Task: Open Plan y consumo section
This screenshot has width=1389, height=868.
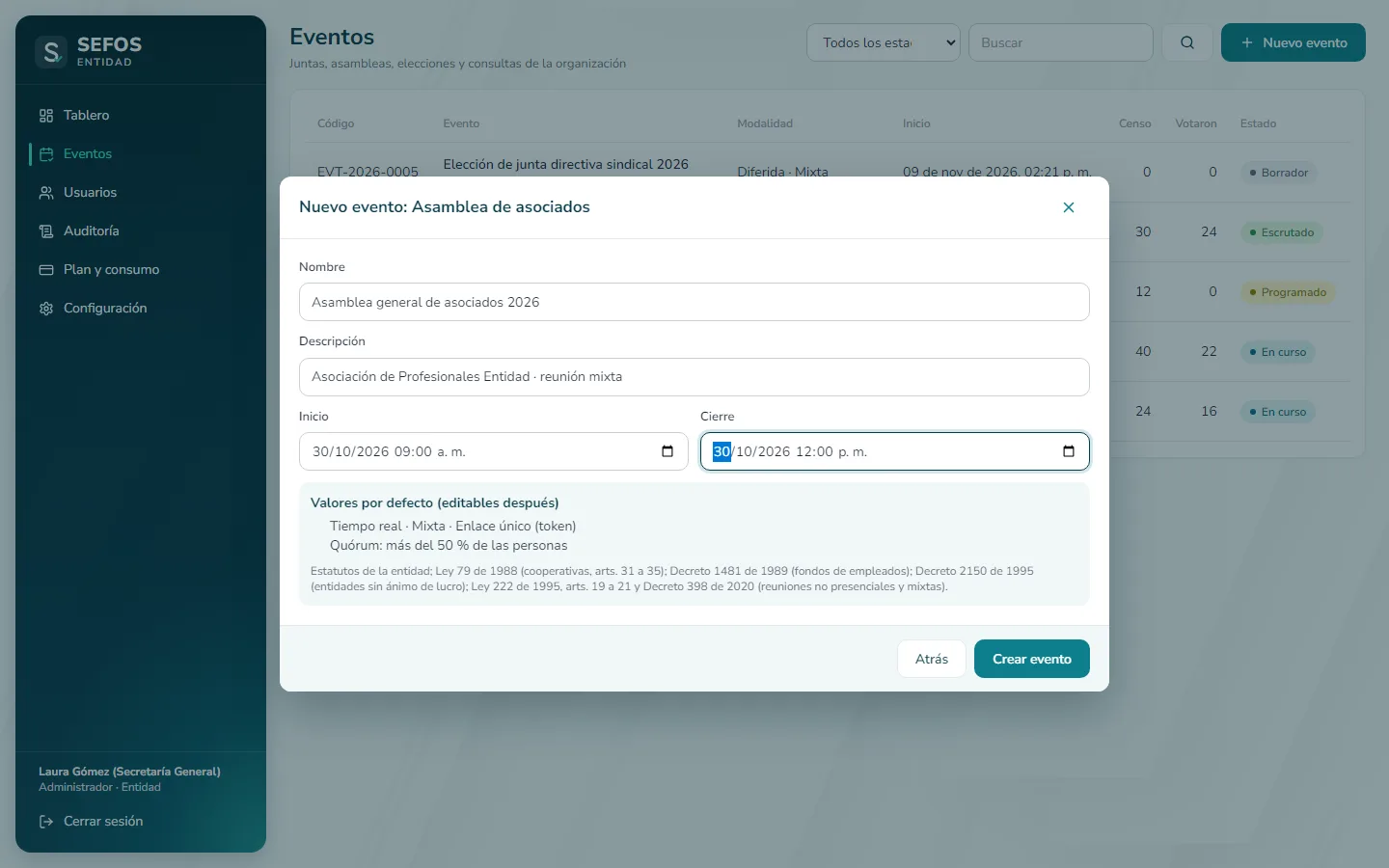Action: click(x=141, y=270)
